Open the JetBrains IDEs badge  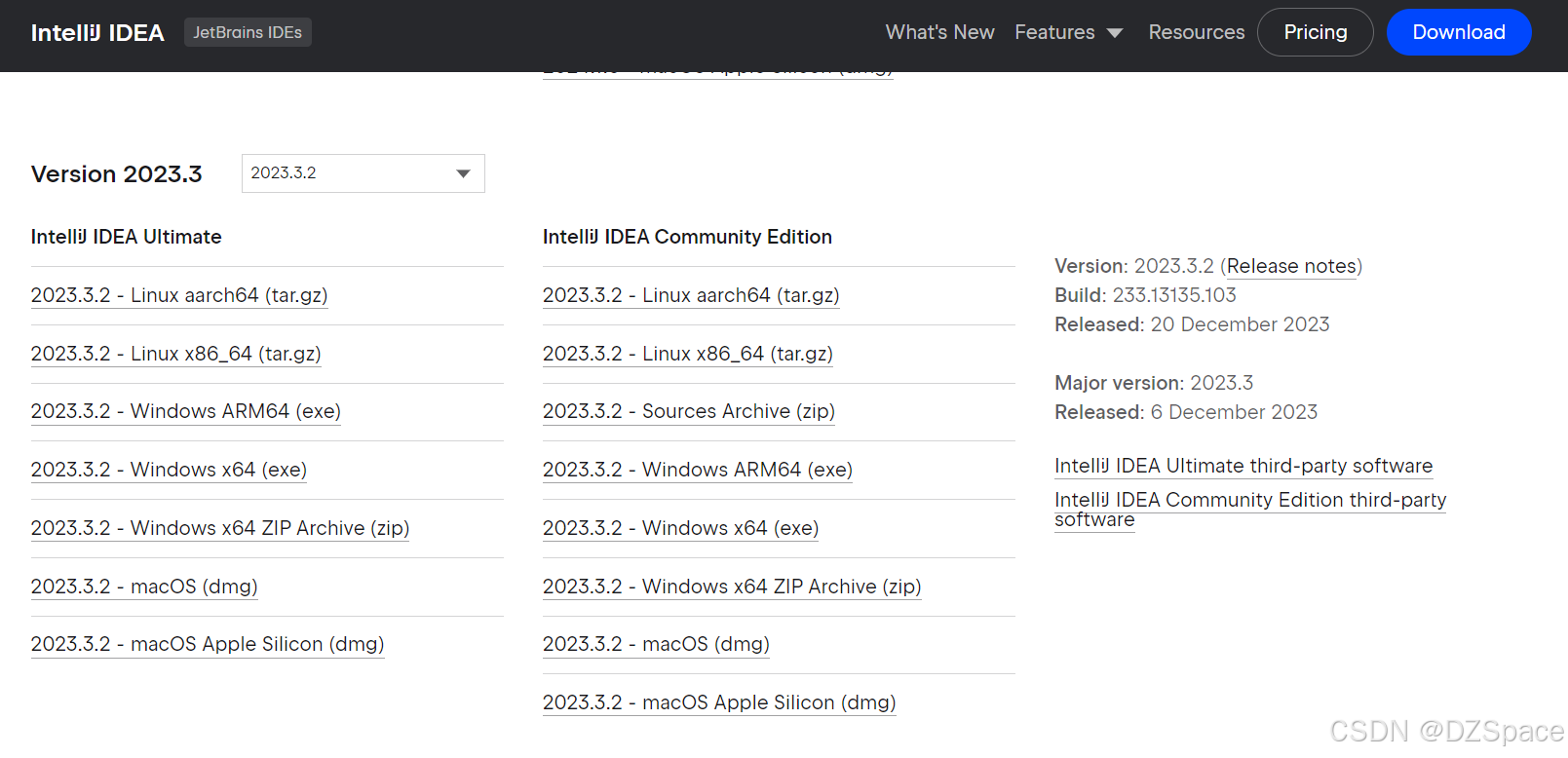point(248,32)
